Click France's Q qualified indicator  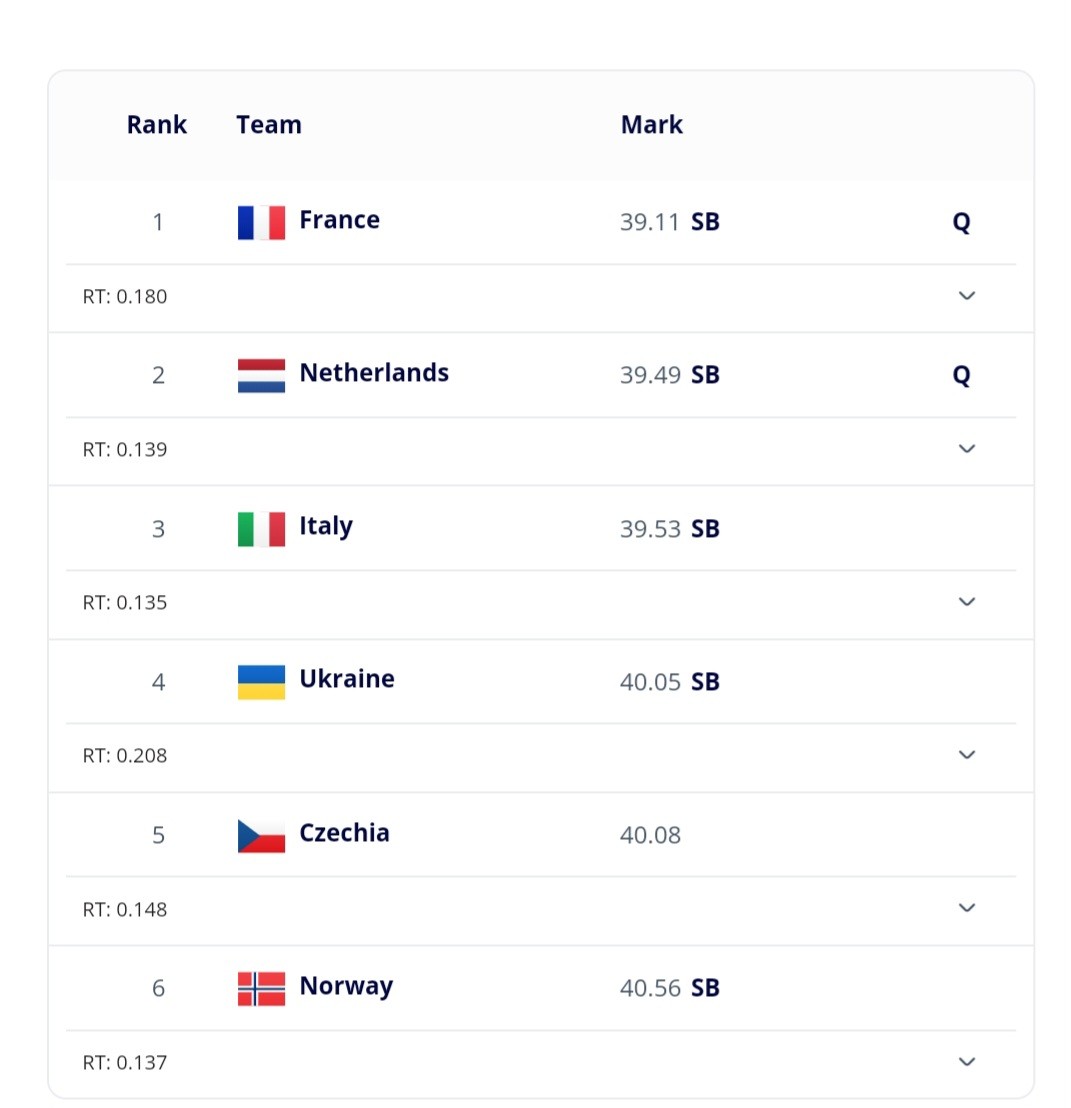pyautogui.click(x=961, y=223)
